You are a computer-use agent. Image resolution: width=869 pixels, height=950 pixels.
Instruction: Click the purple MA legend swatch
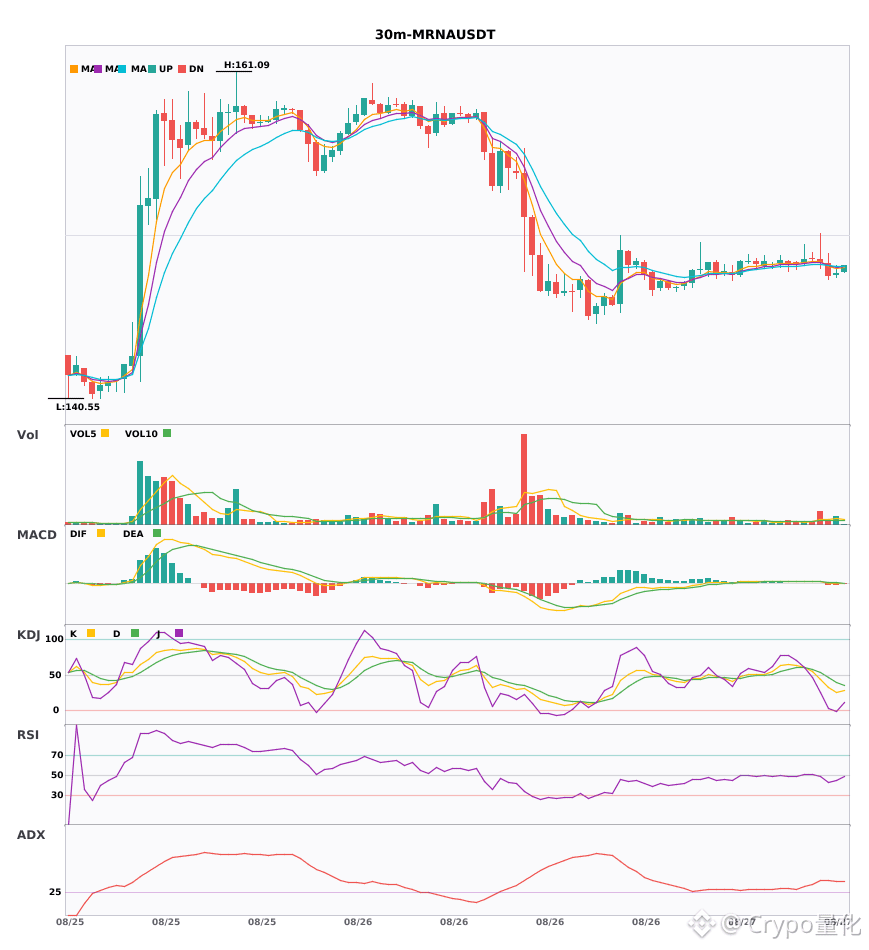click(98, 69)
